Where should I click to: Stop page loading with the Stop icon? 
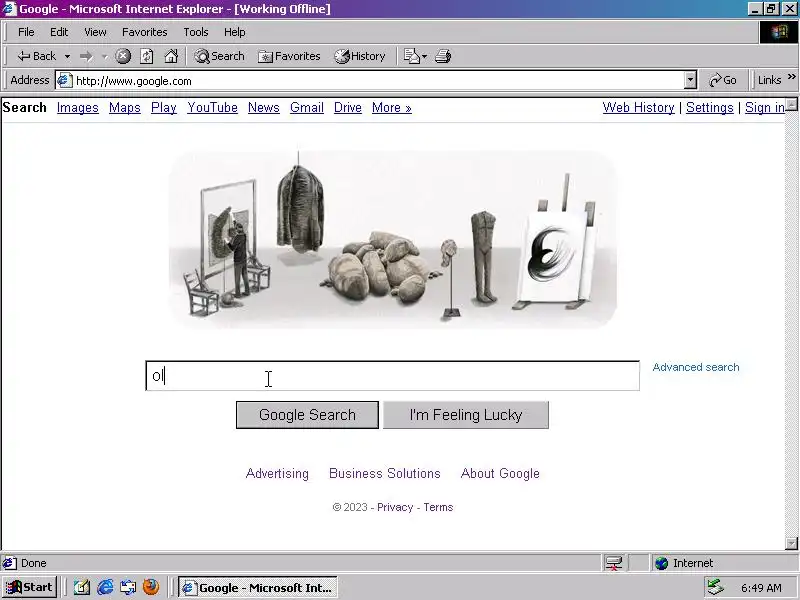pyautogui.click(x=122, y=56)
